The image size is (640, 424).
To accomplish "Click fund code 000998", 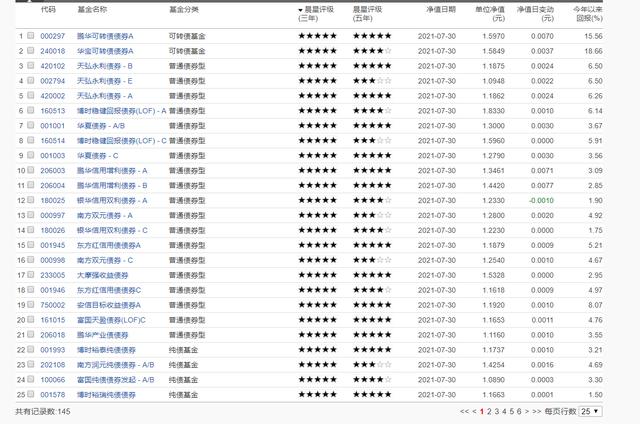I will [53, 260].
